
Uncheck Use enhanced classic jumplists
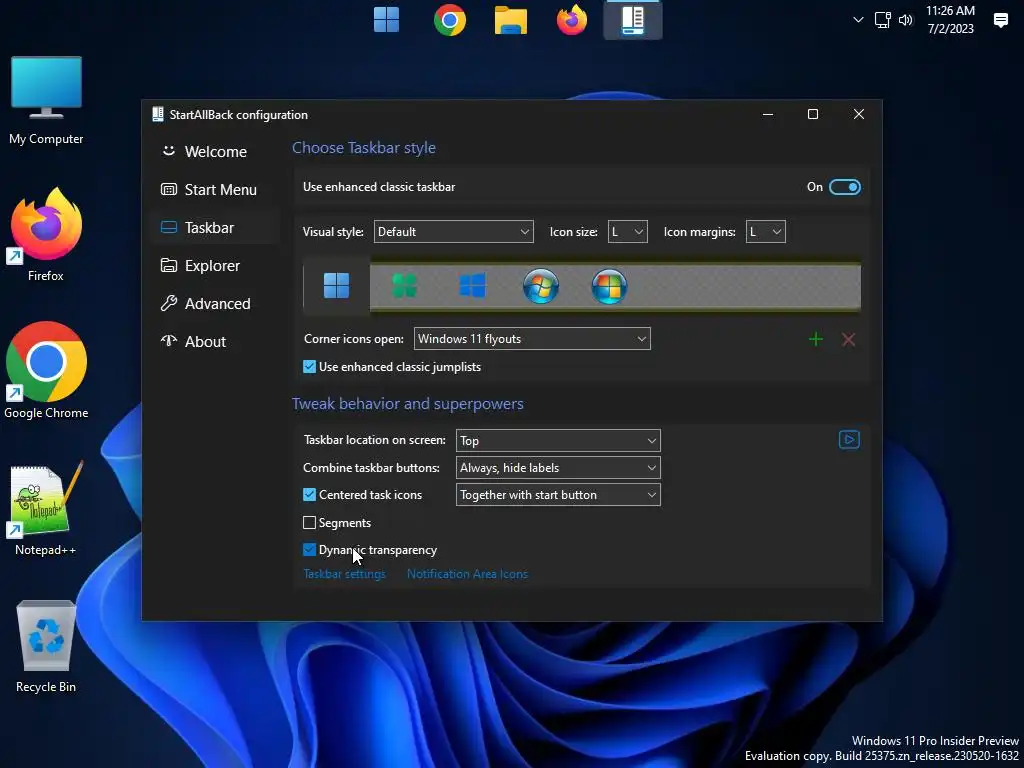pyautogui.click(x=310, y=367)
